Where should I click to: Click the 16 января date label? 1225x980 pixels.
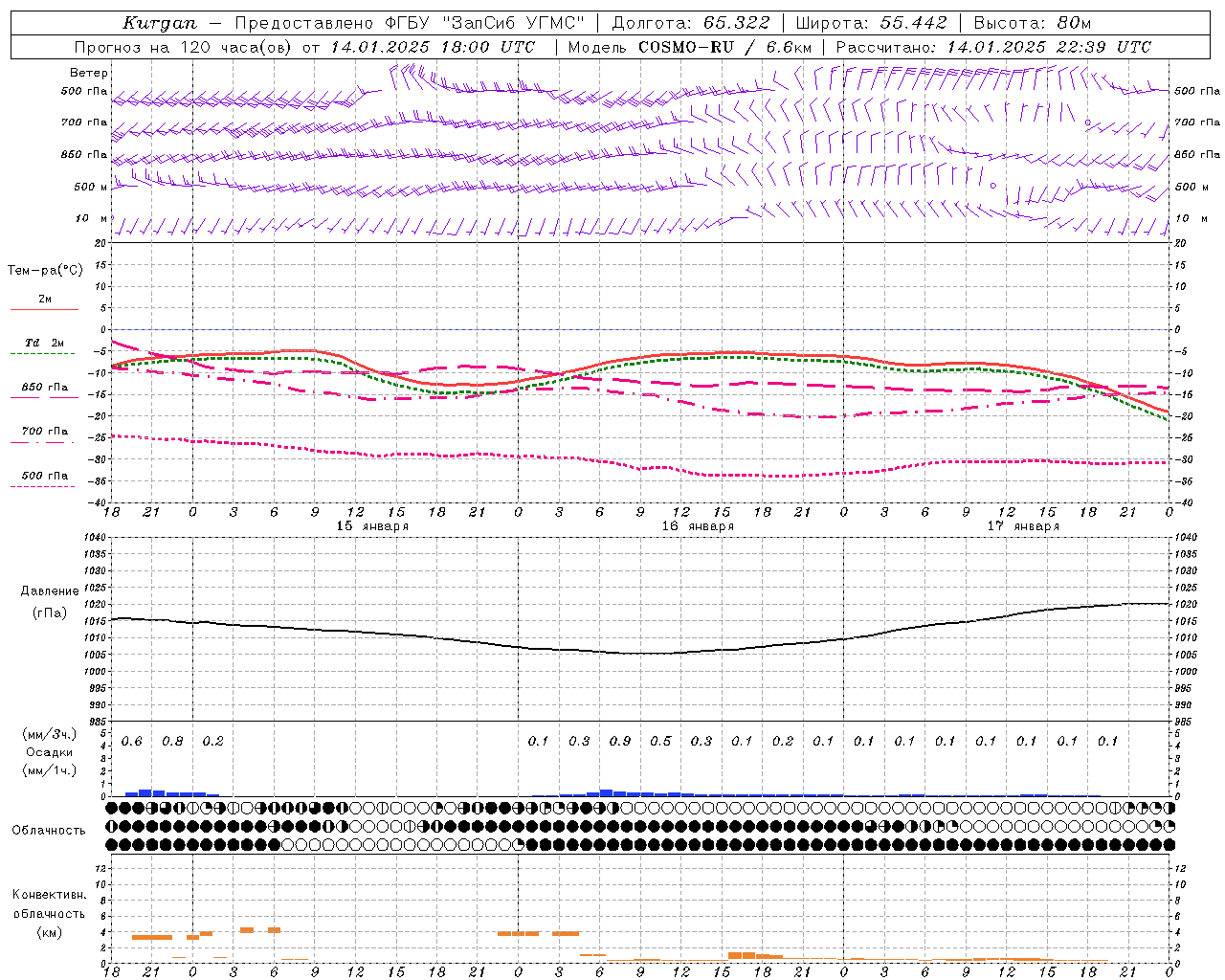(698, 526)
